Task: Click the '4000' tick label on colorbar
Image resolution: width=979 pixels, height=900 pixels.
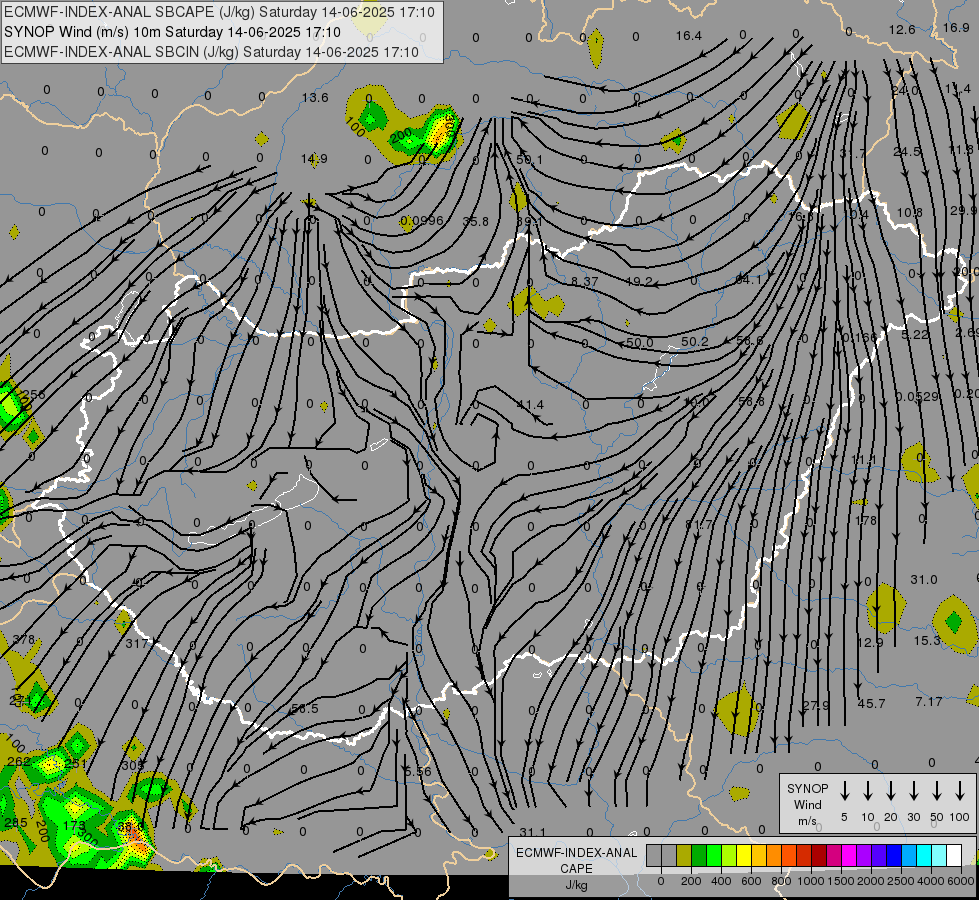Action: (x=931, y=881)
